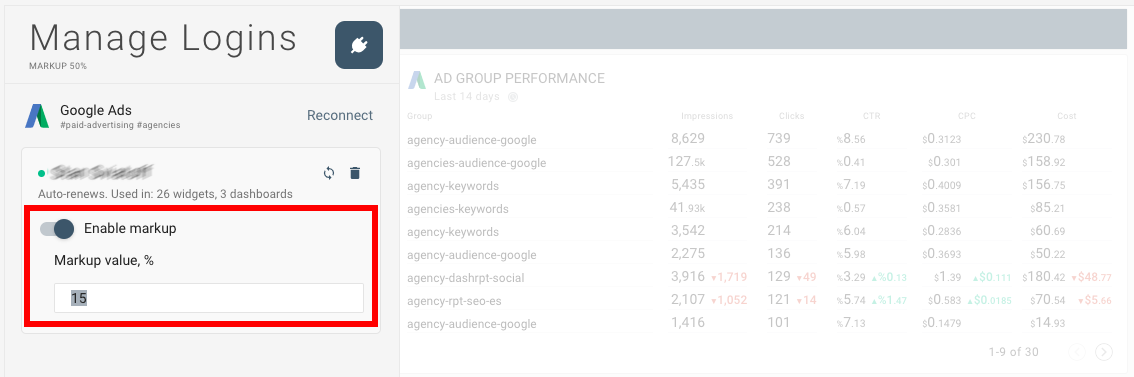The width and height of the screenshot is (1134, 377).
Task: Click the green status dot by account name
Action: pyautogui.click(x=41, y=173)
